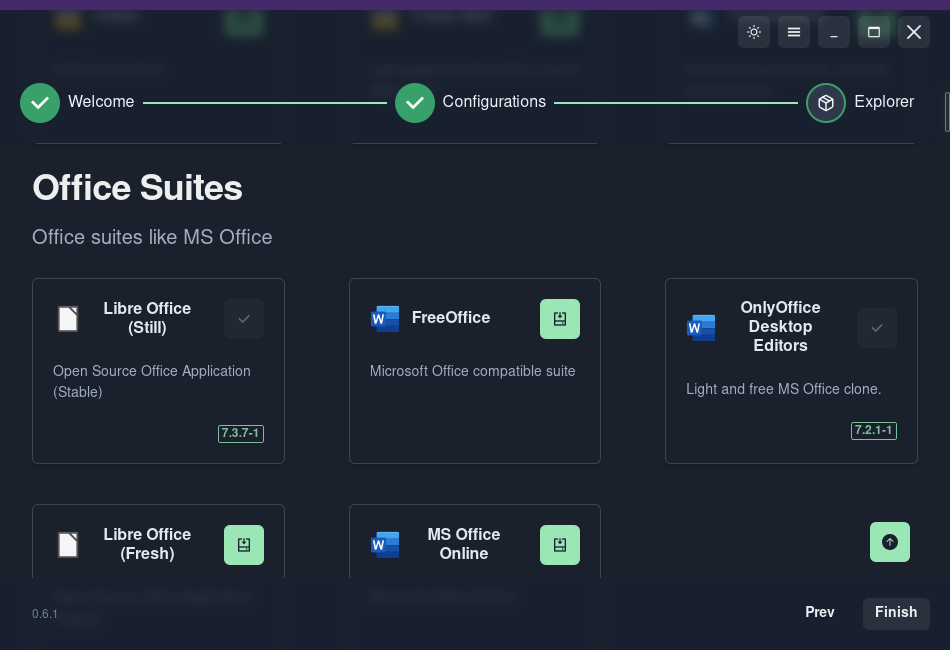Click the Libre Office (Still) title
The height and width of the screenshot is (650, 950).
[147, 318]
